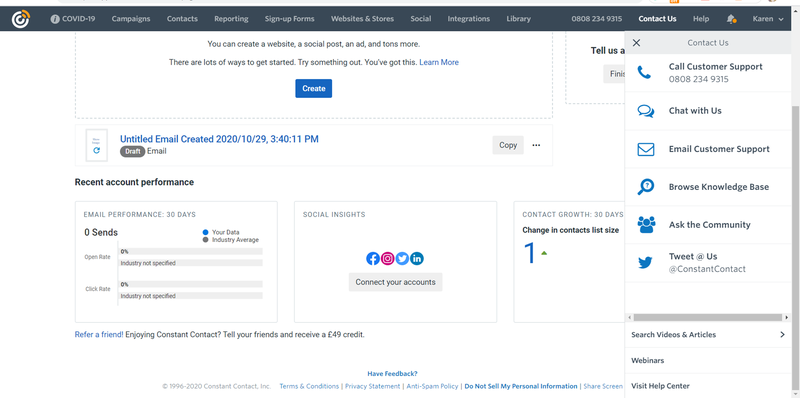
Task: Open the Library menu
Action: tap(518, 19)
